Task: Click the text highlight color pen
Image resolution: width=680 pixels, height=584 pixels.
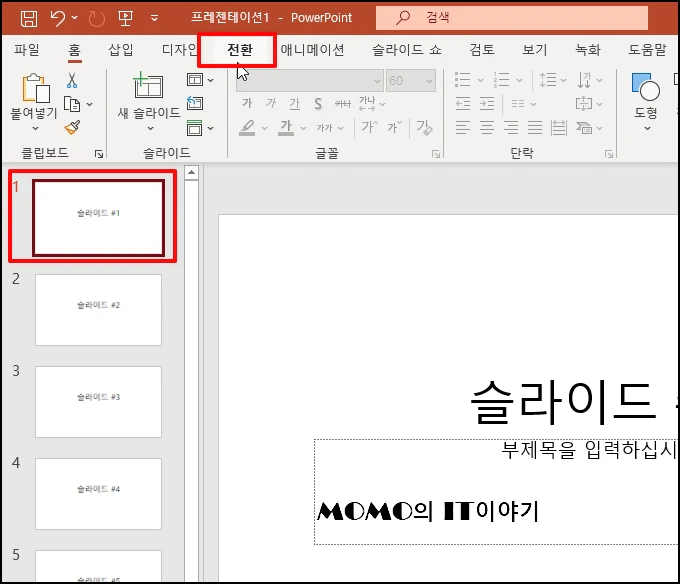Action: tap(247, 127)
